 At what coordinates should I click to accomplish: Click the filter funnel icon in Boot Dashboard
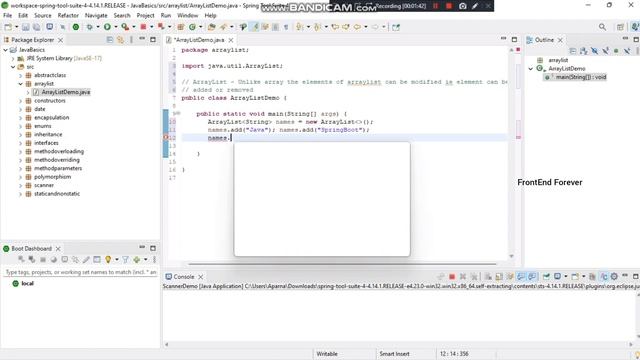pyautogui.click(x=125, y=260)
